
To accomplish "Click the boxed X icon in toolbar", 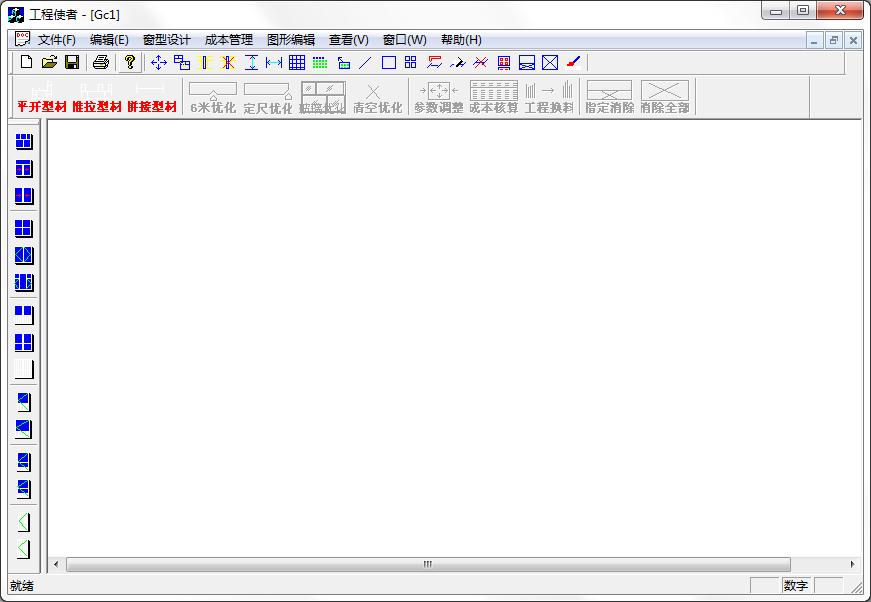I will click(x=550, y=62).
